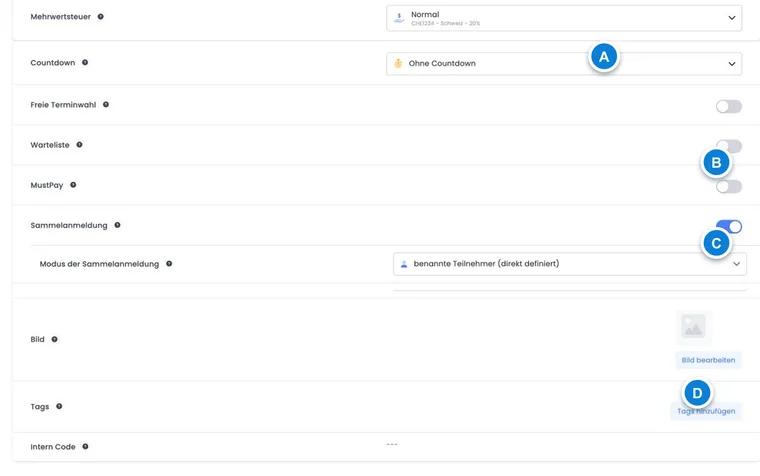Click the info icon next to Bild
This screenshot has width=760, height=476.
[55, 339]
